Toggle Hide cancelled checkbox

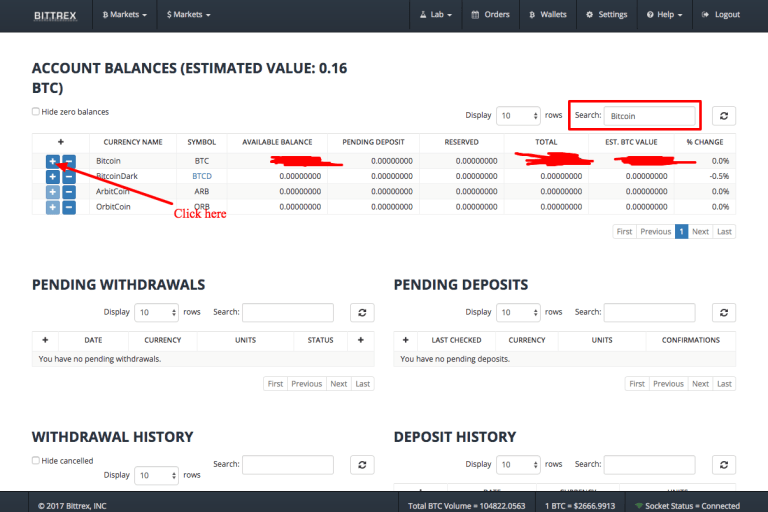click(x=36, y=461)
